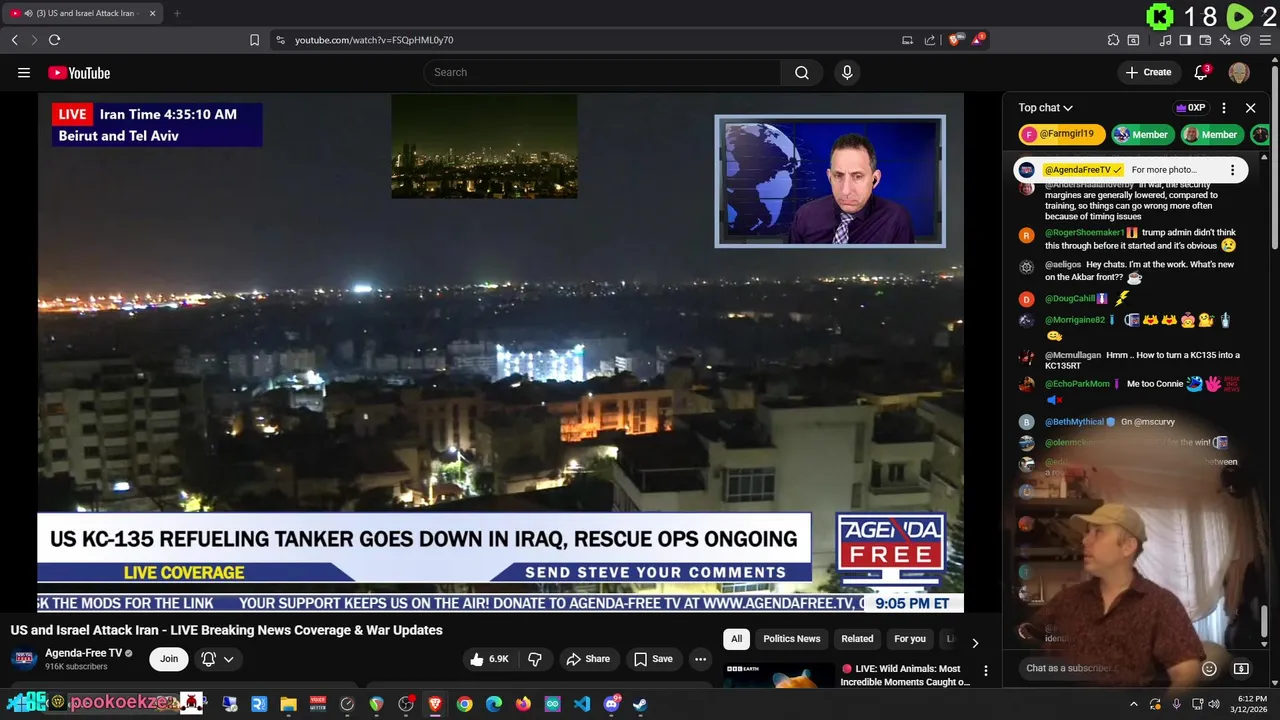The height and width of the screenshot is (720, 1280).
Task: Toggle browser sidebar panel icon
Action: point(1185,40)
